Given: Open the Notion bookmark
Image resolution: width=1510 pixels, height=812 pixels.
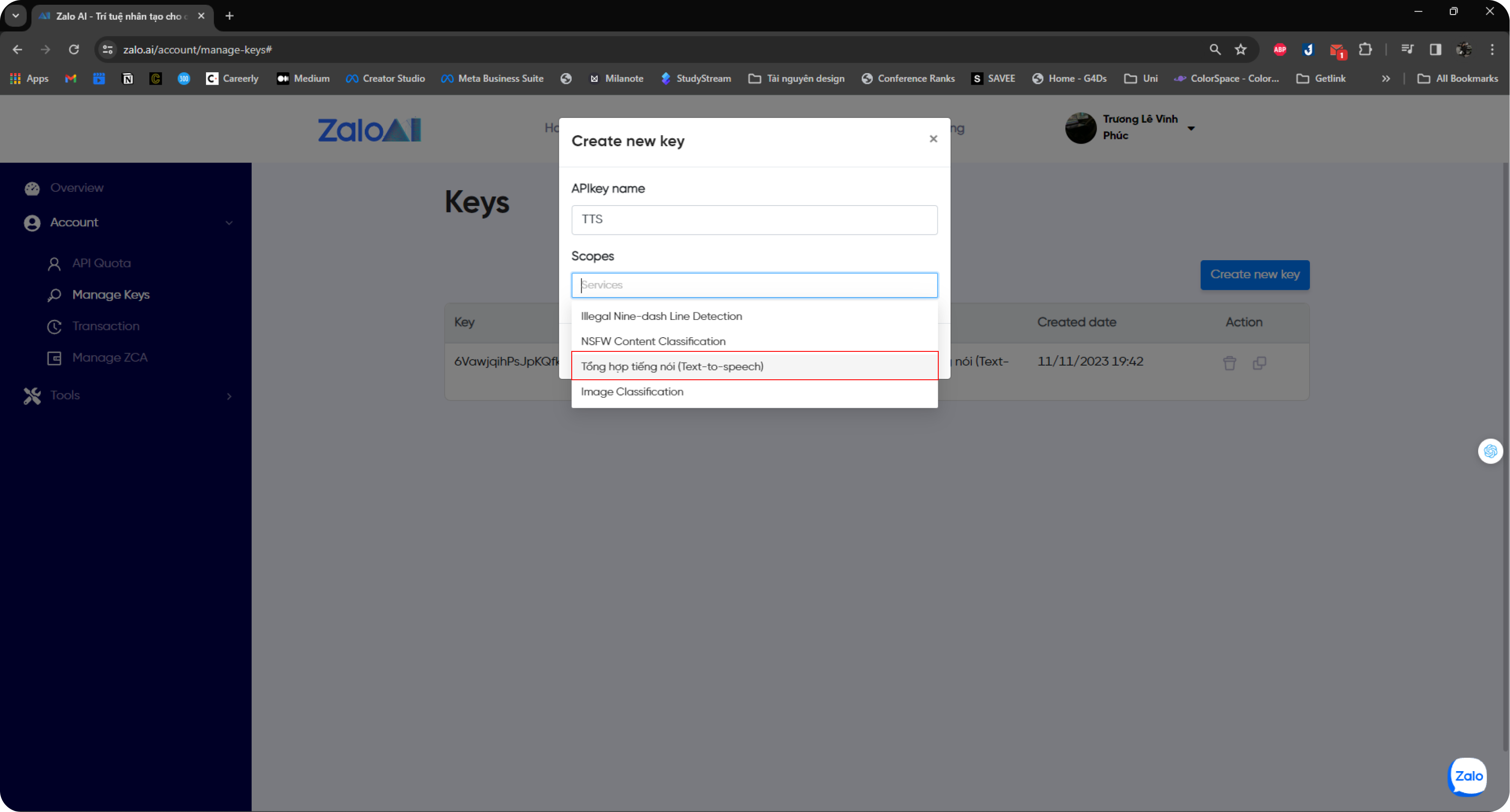Looking at the screenshot, I should 127,79.
